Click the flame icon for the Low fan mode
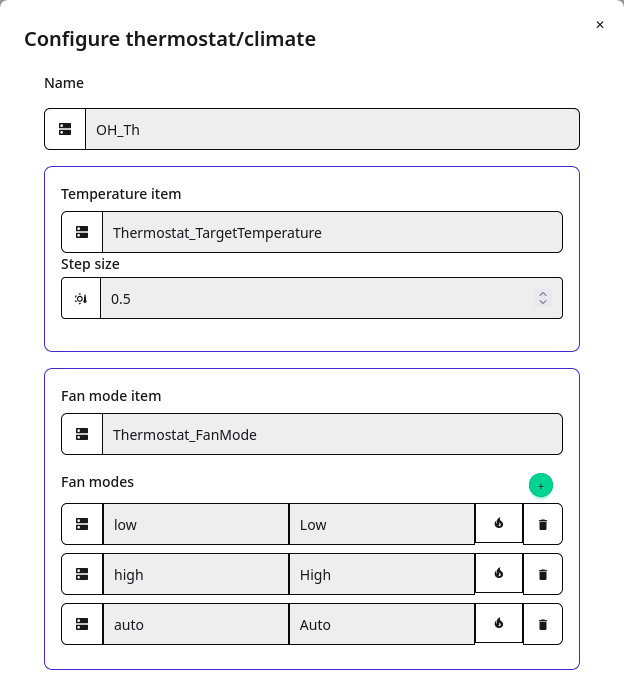624x680 pixels. point(499,523)
